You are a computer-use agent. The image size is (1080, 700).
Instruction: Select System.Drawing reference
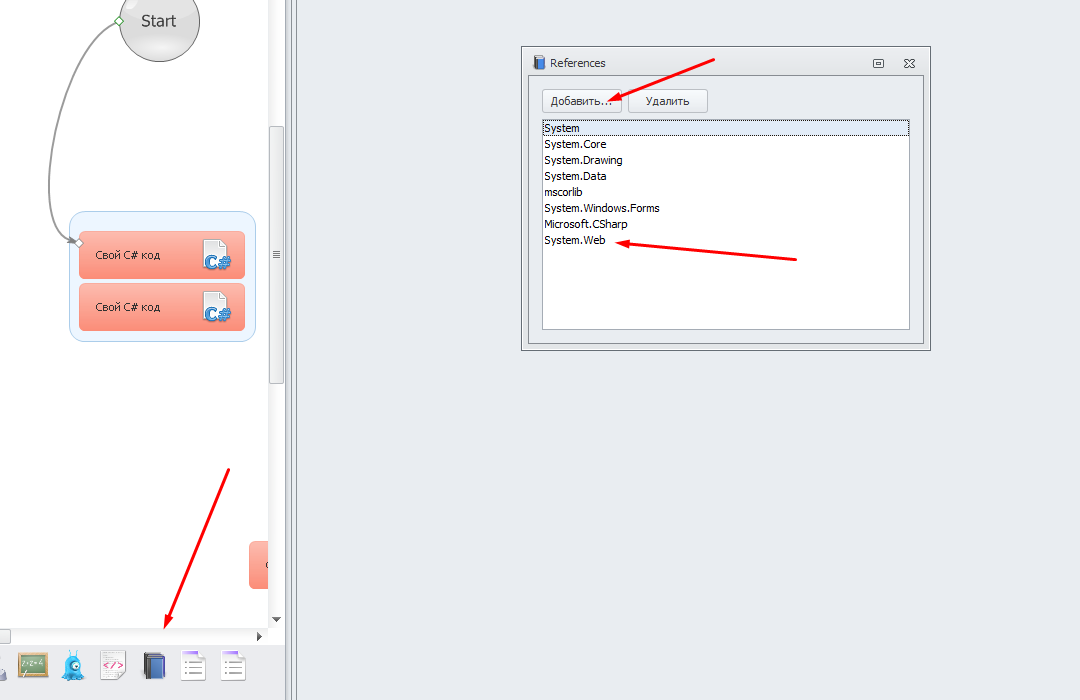click(726, 160)
